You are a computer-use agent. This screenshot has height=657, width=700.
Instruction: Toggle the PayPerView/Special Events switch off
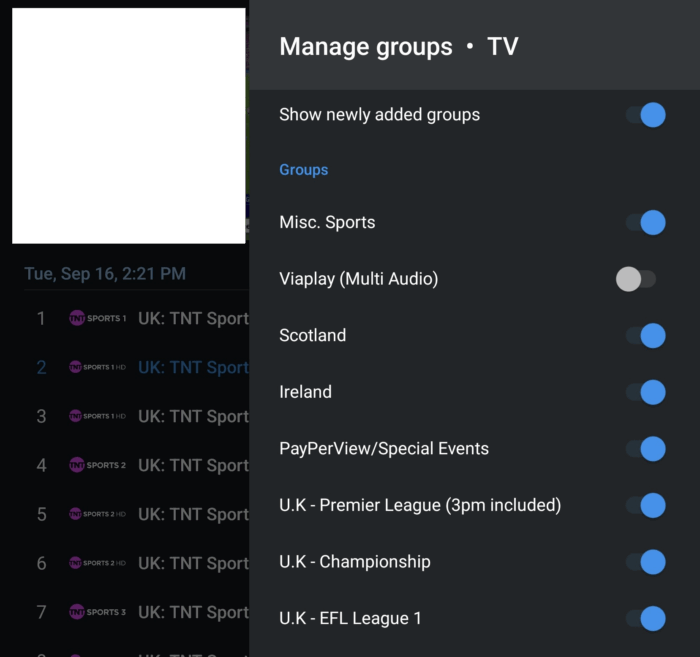(645, 449)
